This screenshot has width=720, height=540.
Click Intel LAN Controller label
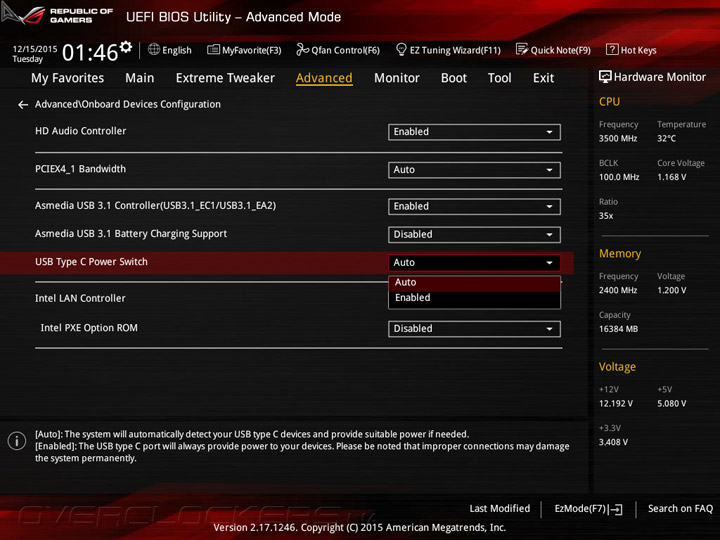pos(80,299)
